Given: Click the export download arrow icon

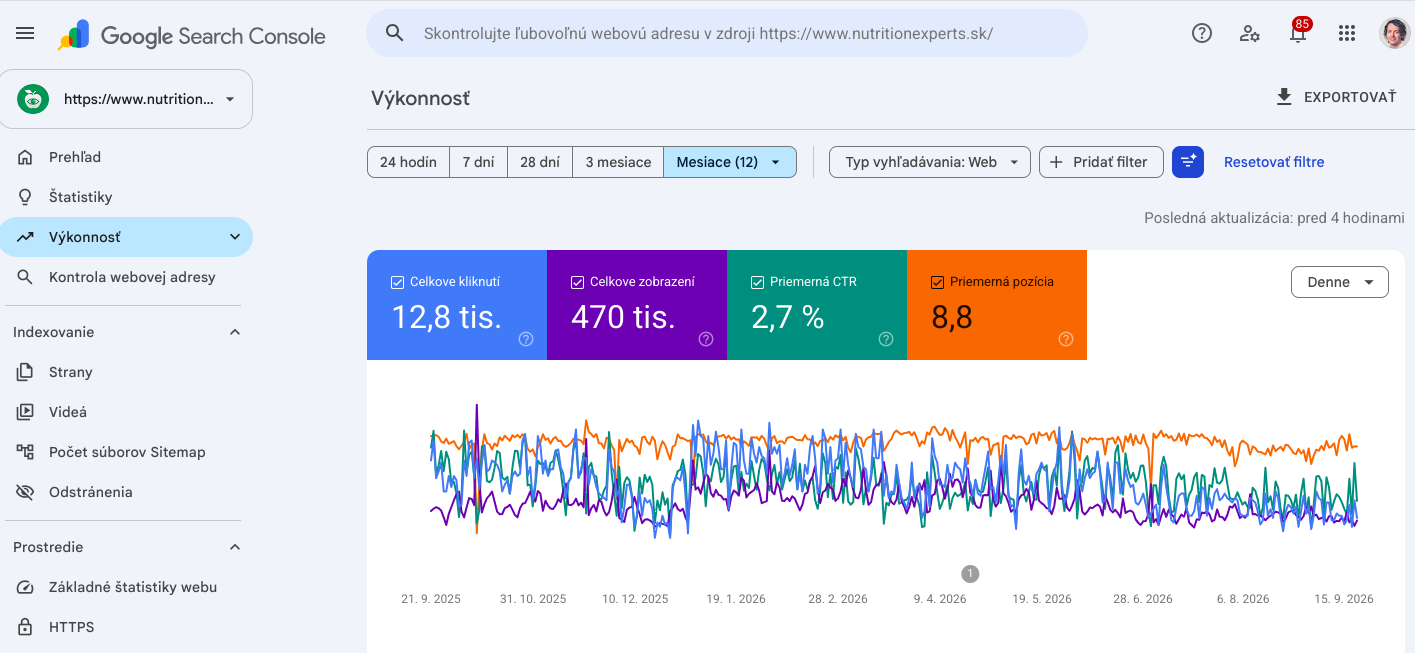Looking at the screenshot, I should coord(1284,97).
